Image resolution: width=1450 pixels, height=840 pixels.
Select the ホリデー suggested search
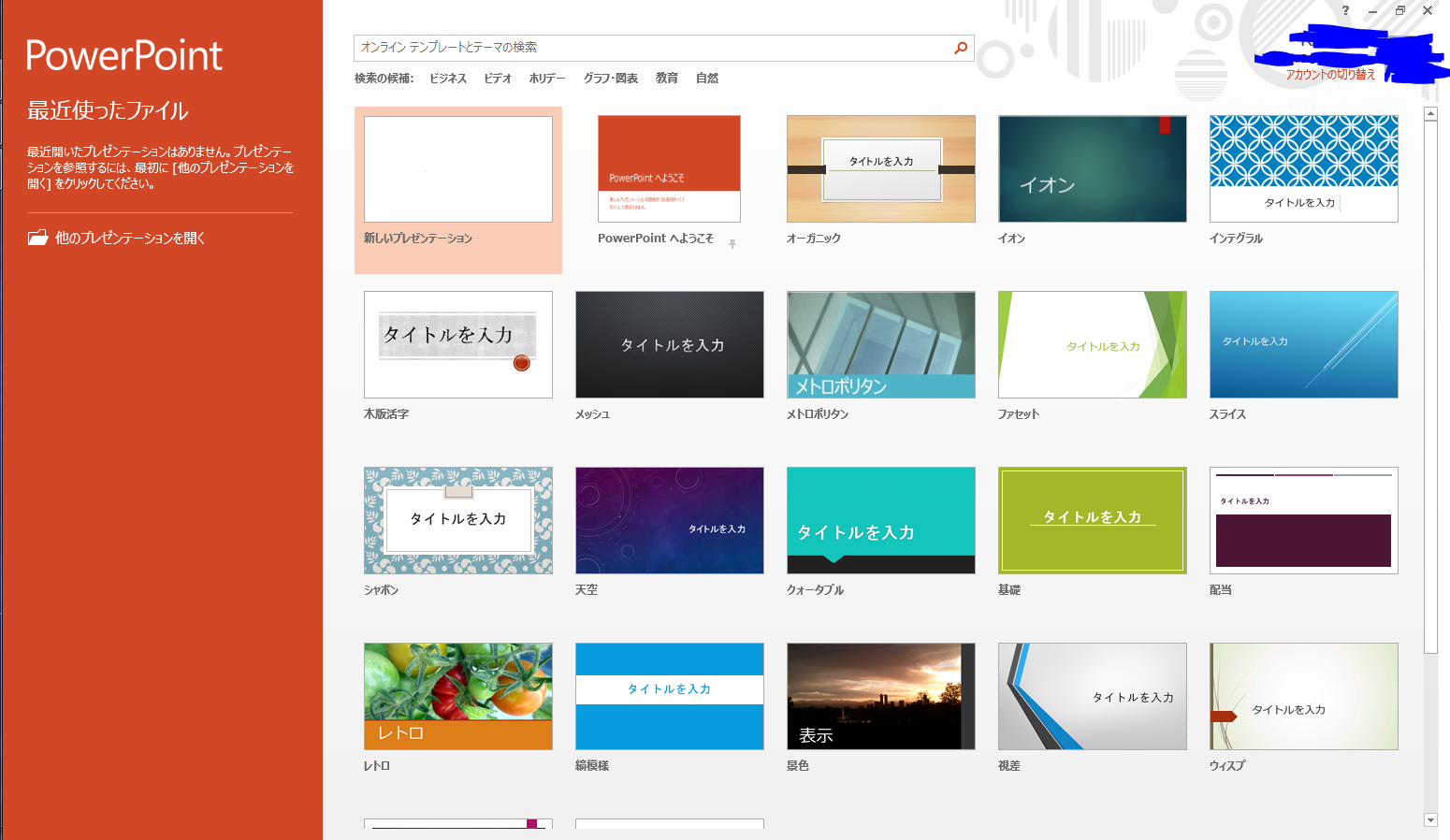point(547,79)
